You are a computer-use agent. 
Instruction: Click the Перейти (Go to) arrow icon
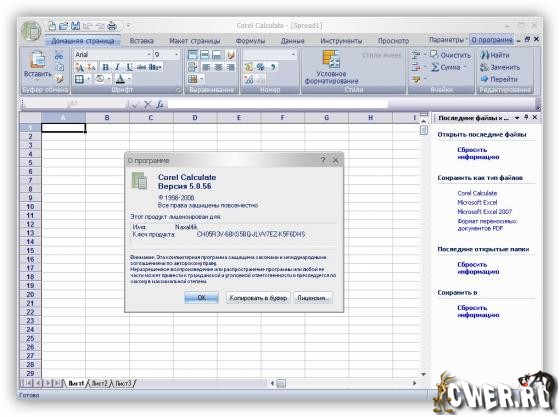click(x=485, y=79)
